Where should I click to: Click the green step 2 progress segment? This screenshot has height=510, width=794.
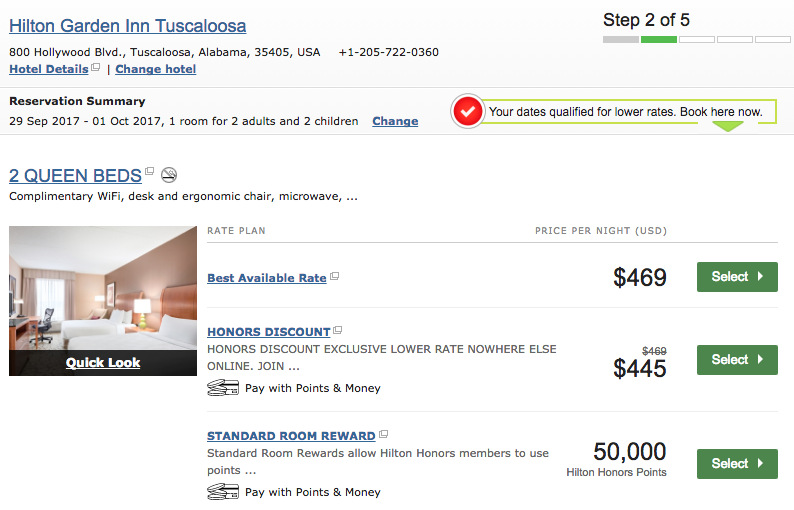pos(659,40)
